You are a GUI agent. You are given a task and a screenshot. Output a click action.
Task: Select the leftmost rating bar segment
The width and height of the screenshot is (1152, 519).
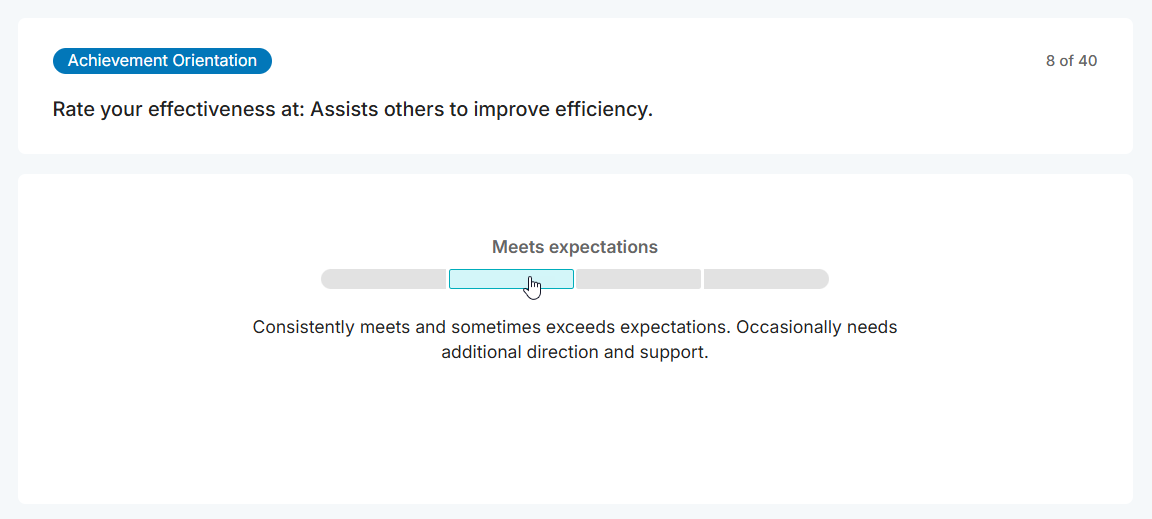tap(383, 279)
